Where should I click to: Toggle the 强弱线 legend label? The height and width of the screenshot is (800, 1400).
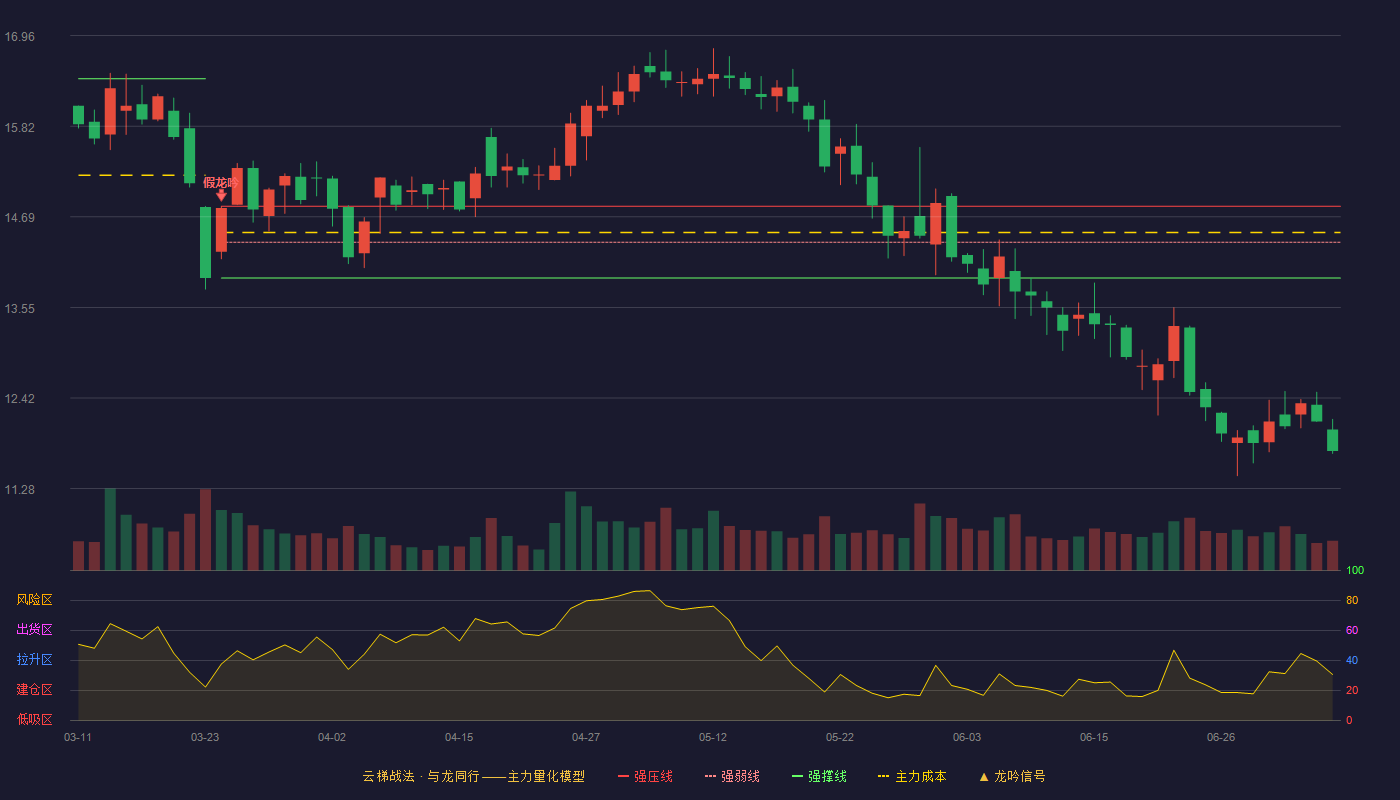click(x=740, y=776)
